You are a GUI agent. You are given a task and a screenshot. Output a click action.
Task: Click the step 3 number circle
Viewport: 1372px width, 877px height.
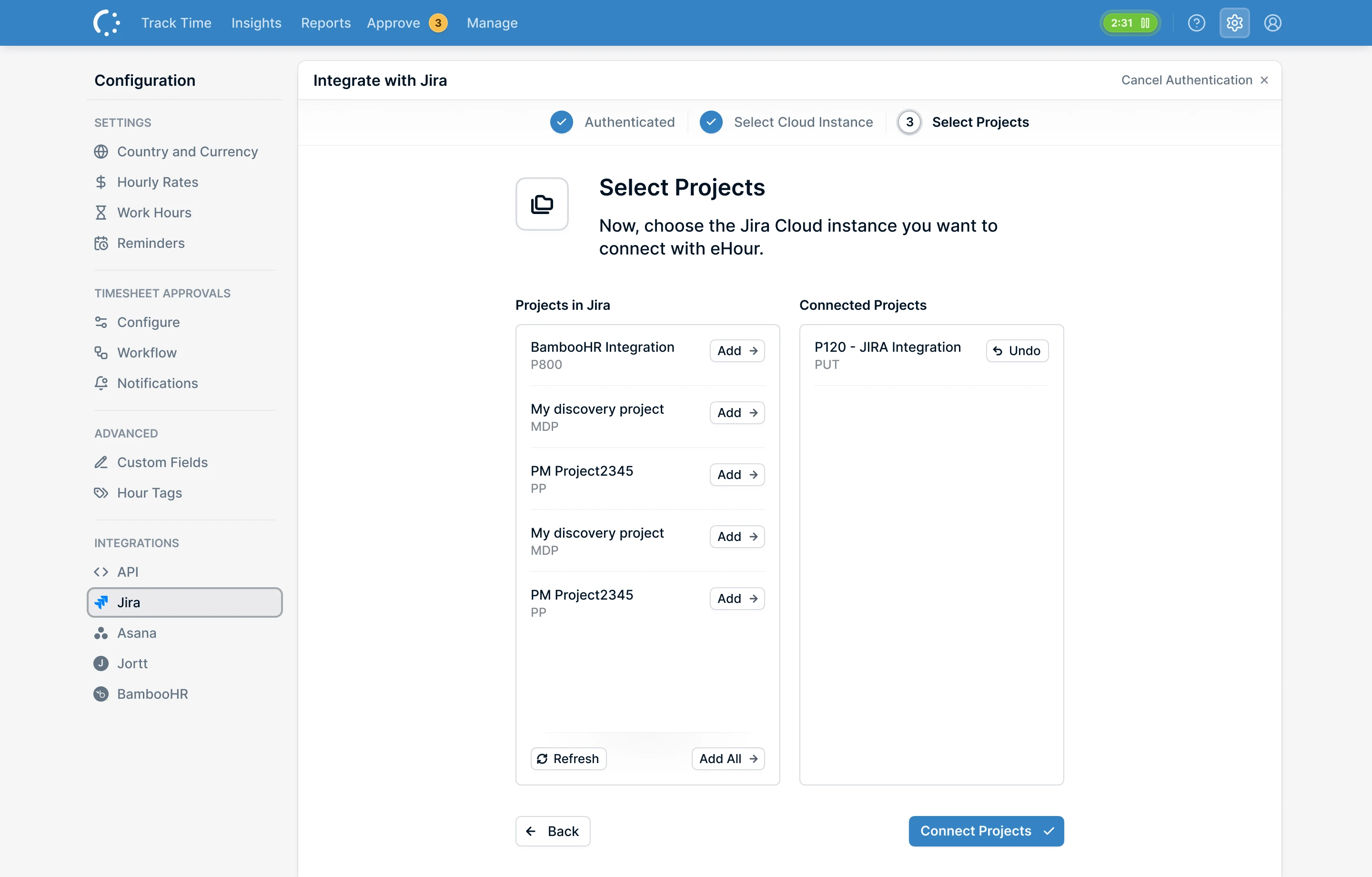click(x=909, y=122)
